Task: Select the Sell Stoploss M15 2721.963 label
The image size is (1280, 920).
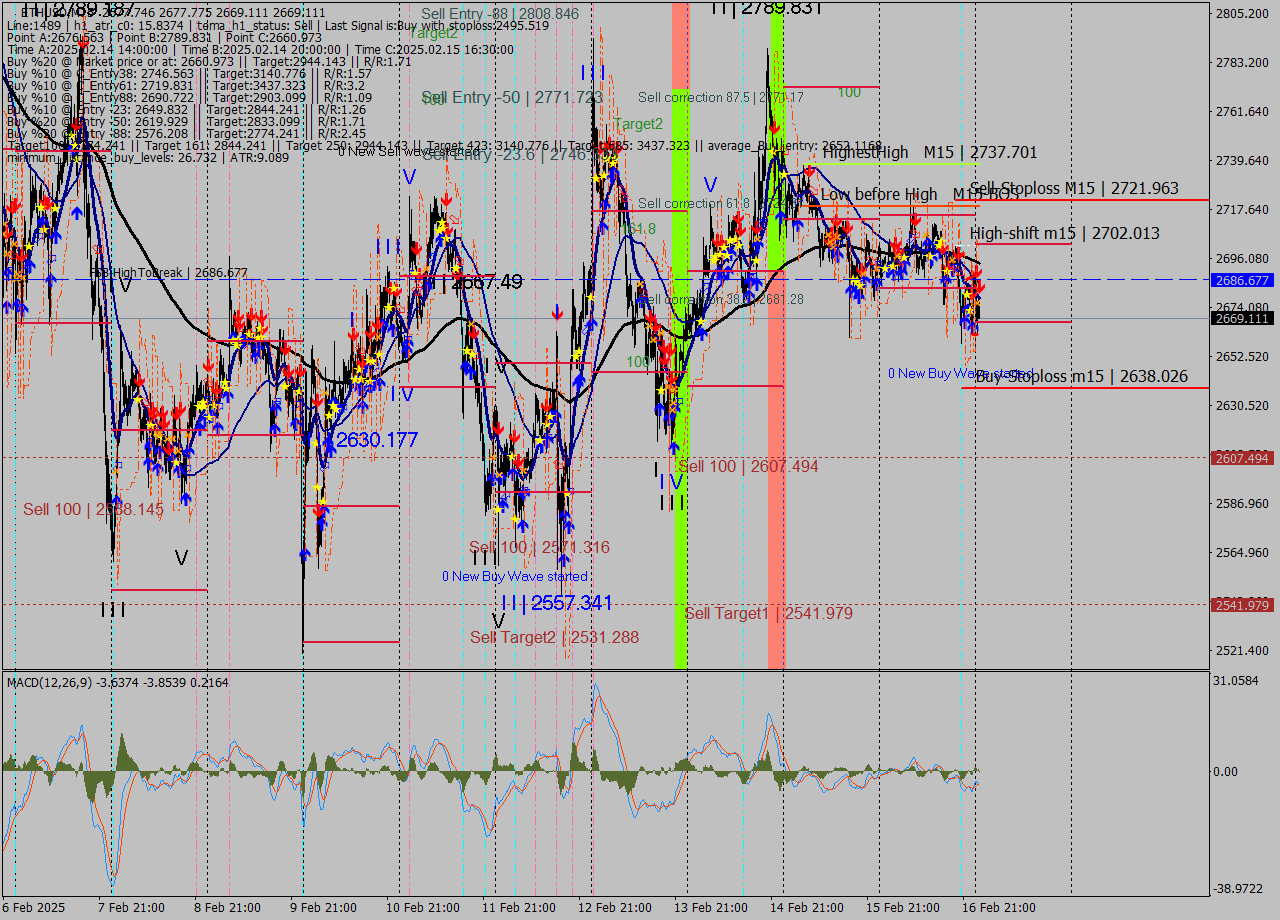Action: tap(1073, 188)
